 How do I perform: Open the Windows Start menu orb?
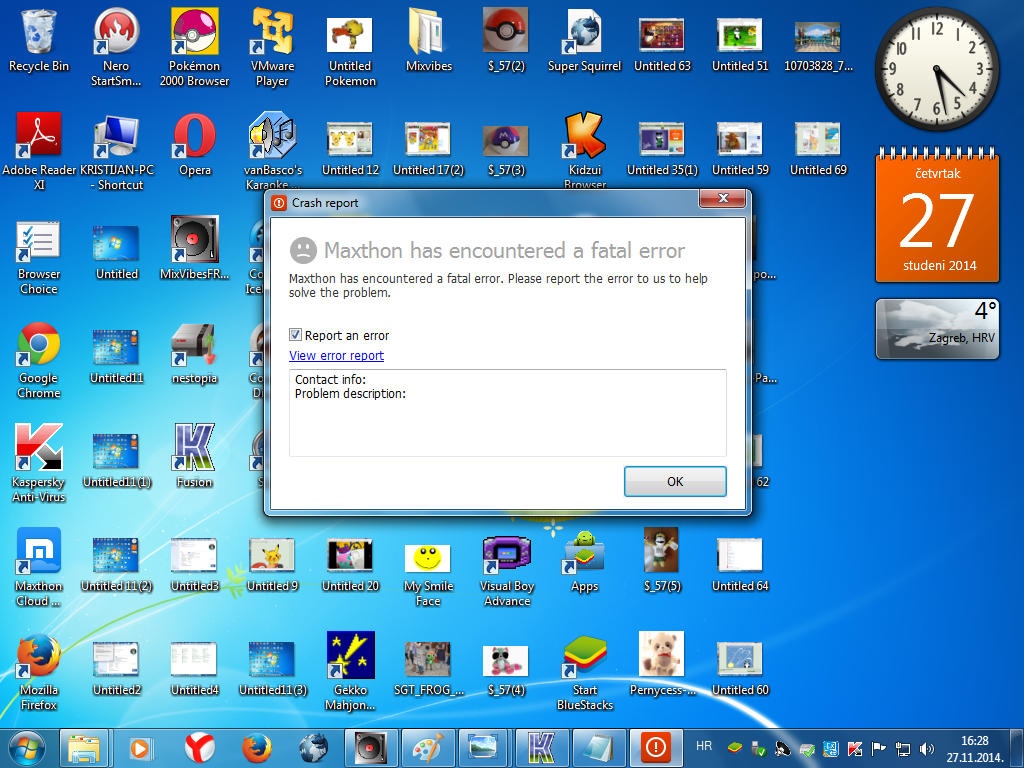pos(27,748)
